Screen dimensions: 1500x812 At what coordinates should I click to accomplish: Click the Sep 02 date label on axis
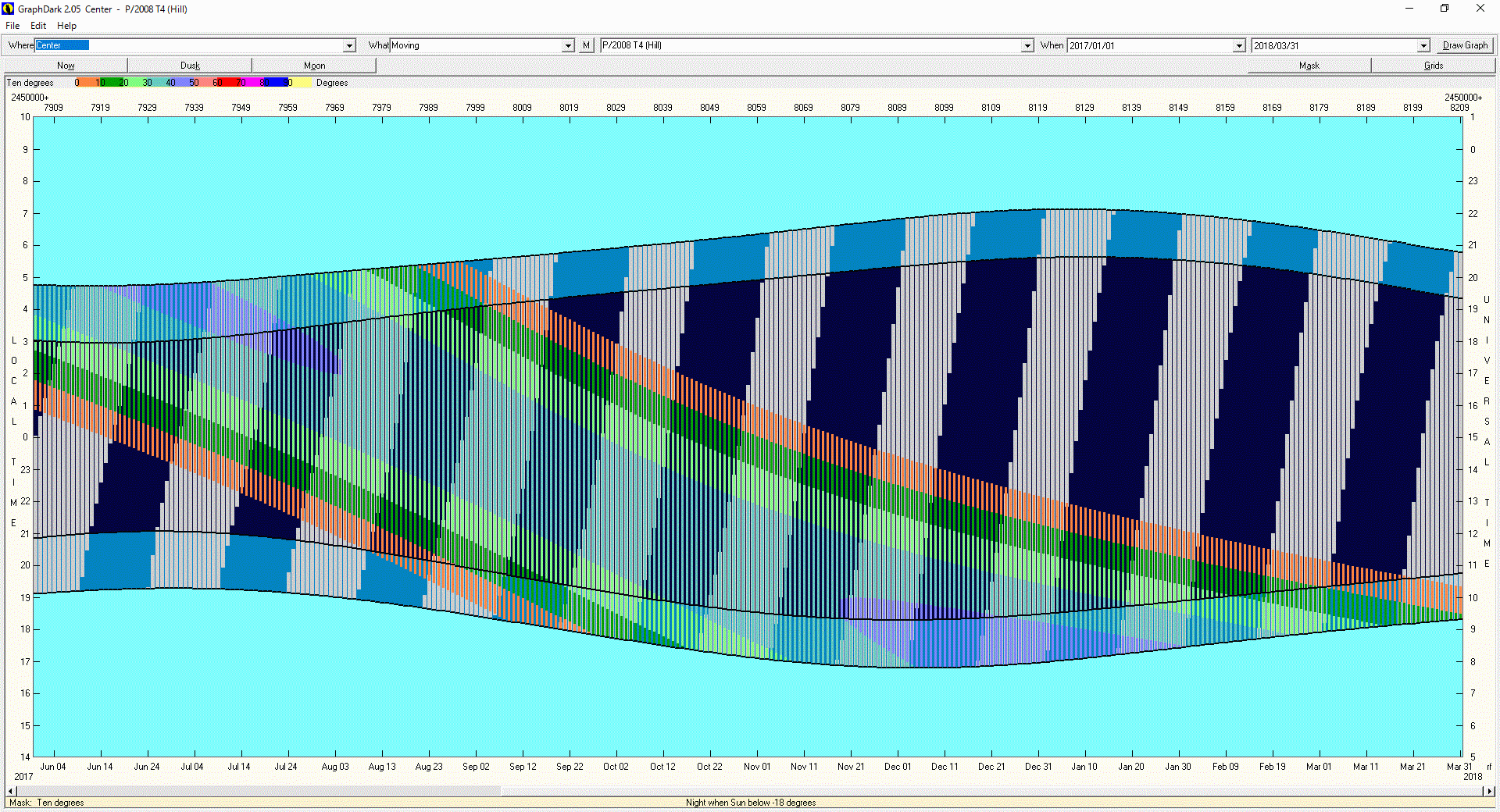(x=476, y=767)
